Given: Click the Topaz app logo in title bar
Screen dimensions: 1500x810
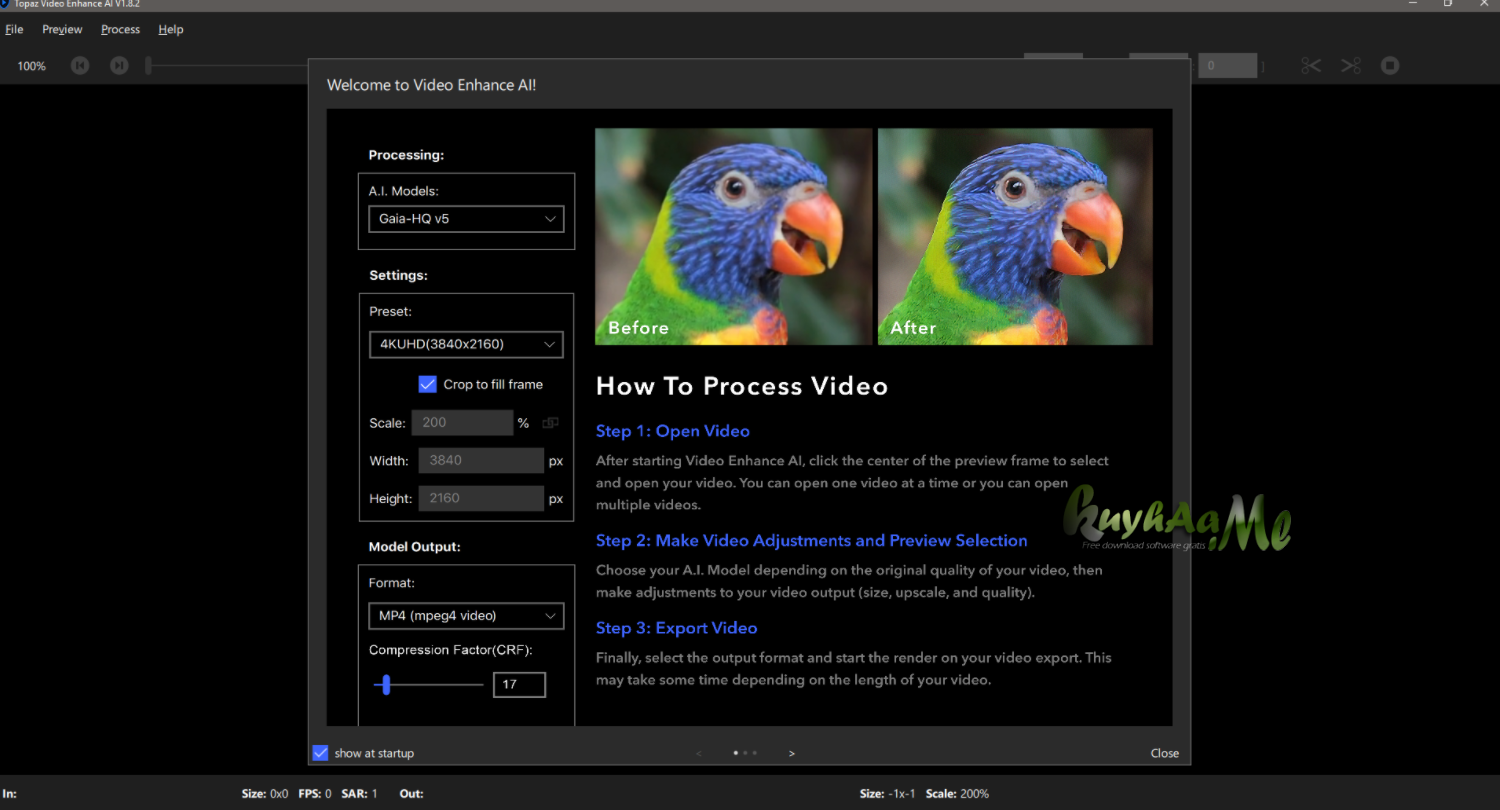Looking at the screenshot, I should pos(5,4).
